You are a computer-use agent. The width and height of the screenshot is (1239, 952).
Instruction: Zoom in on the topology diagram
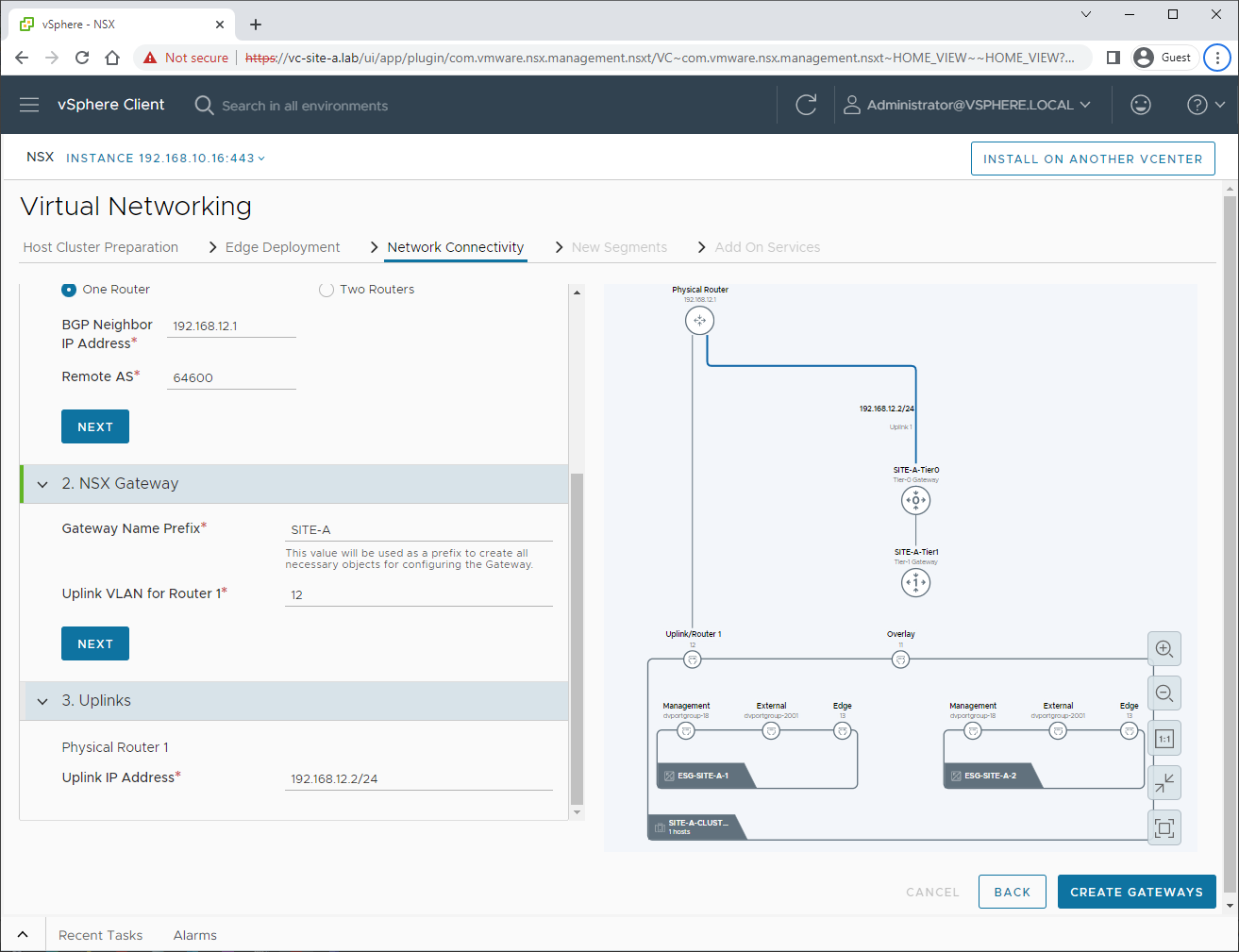[1164, 649]
